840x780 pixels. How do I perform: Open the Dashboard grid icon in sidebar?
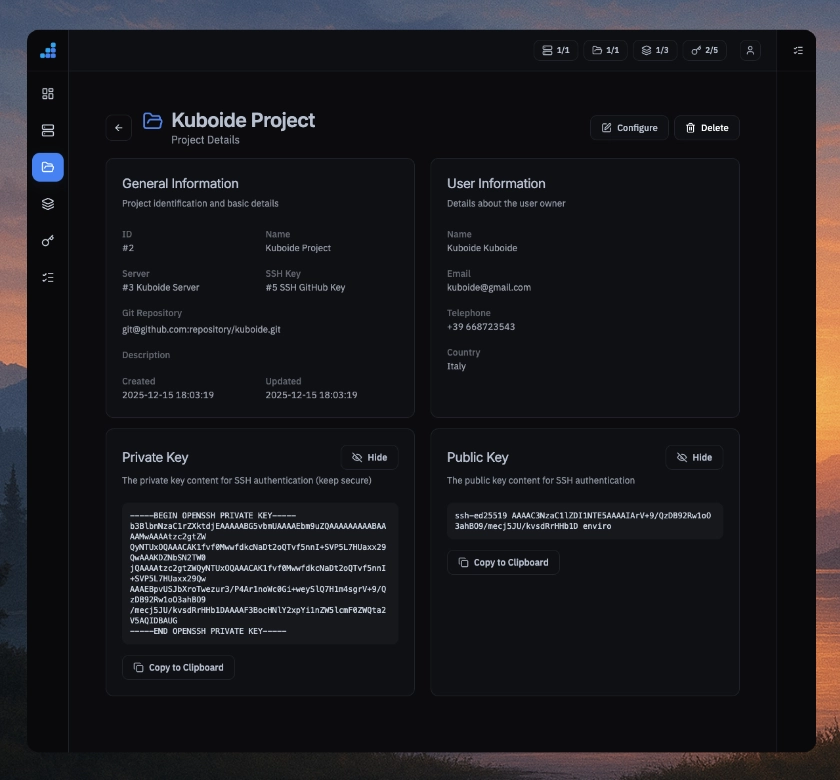click(47, 93)
